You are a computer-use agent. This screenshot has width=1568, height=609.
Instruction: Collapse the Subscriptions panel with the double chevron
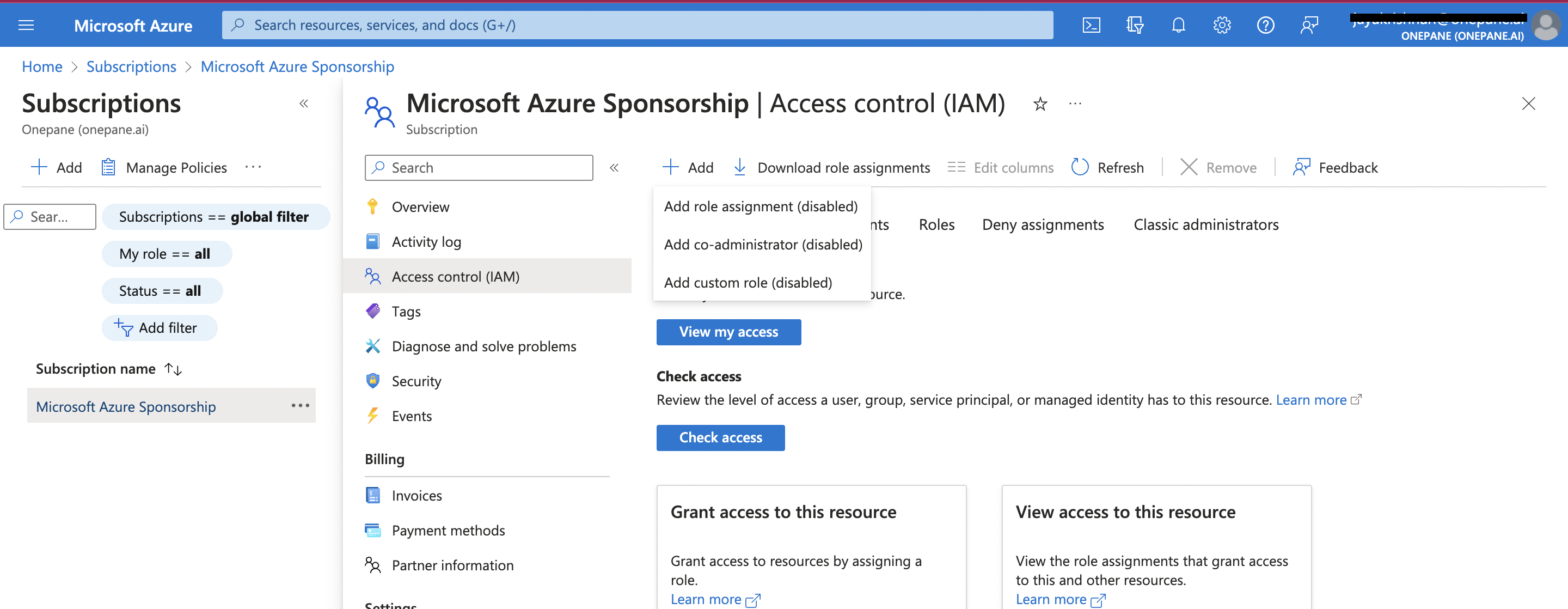coord(304,103)
